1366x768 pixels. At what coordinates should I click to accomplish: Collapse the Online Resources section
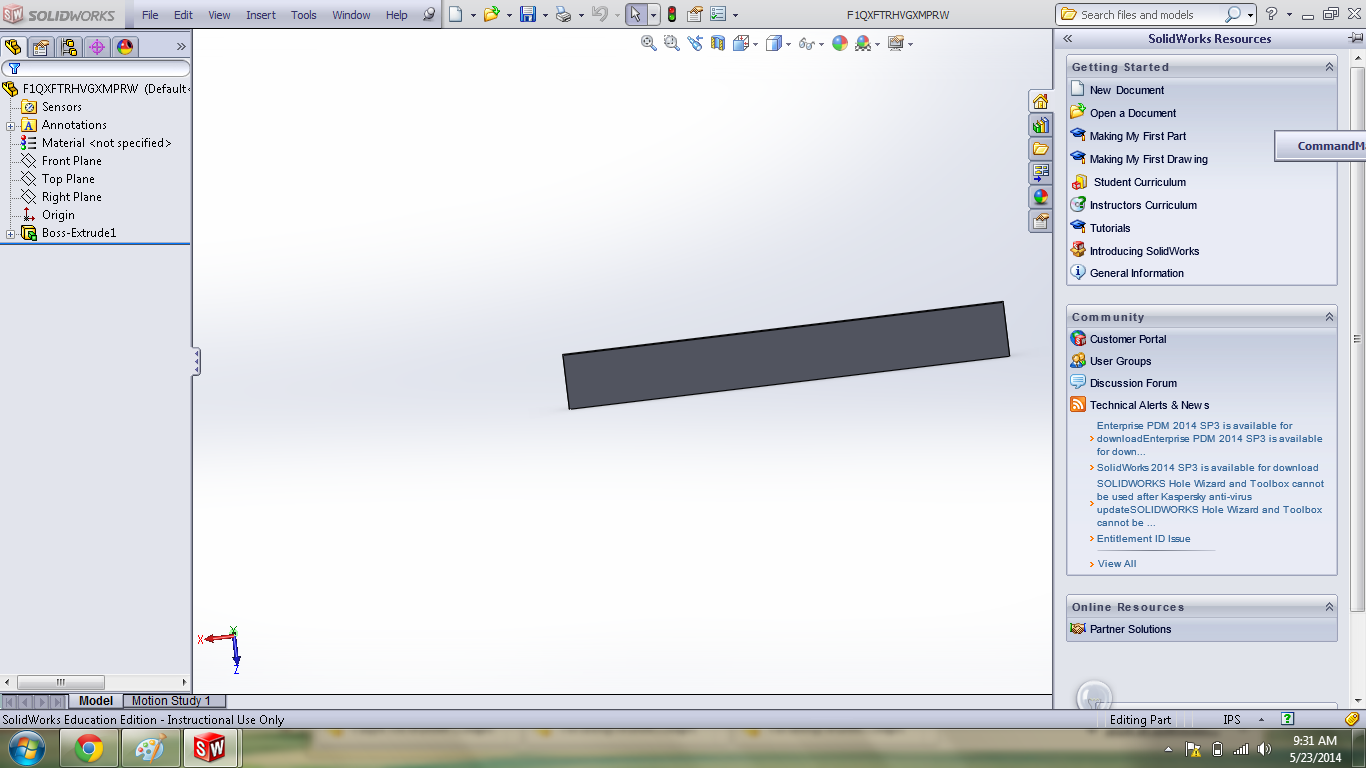click(x=1329, y=607)
